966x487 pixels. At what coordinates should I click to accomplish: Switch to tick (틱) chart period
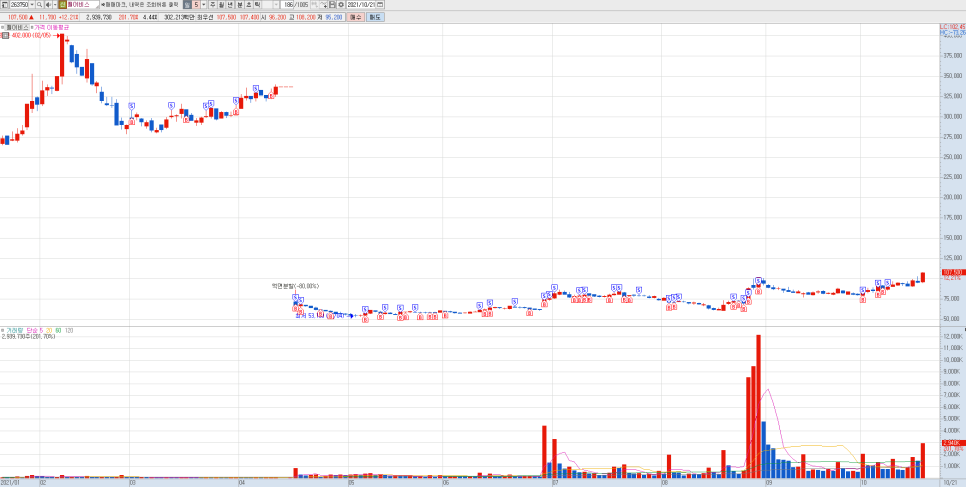point(257,4)
